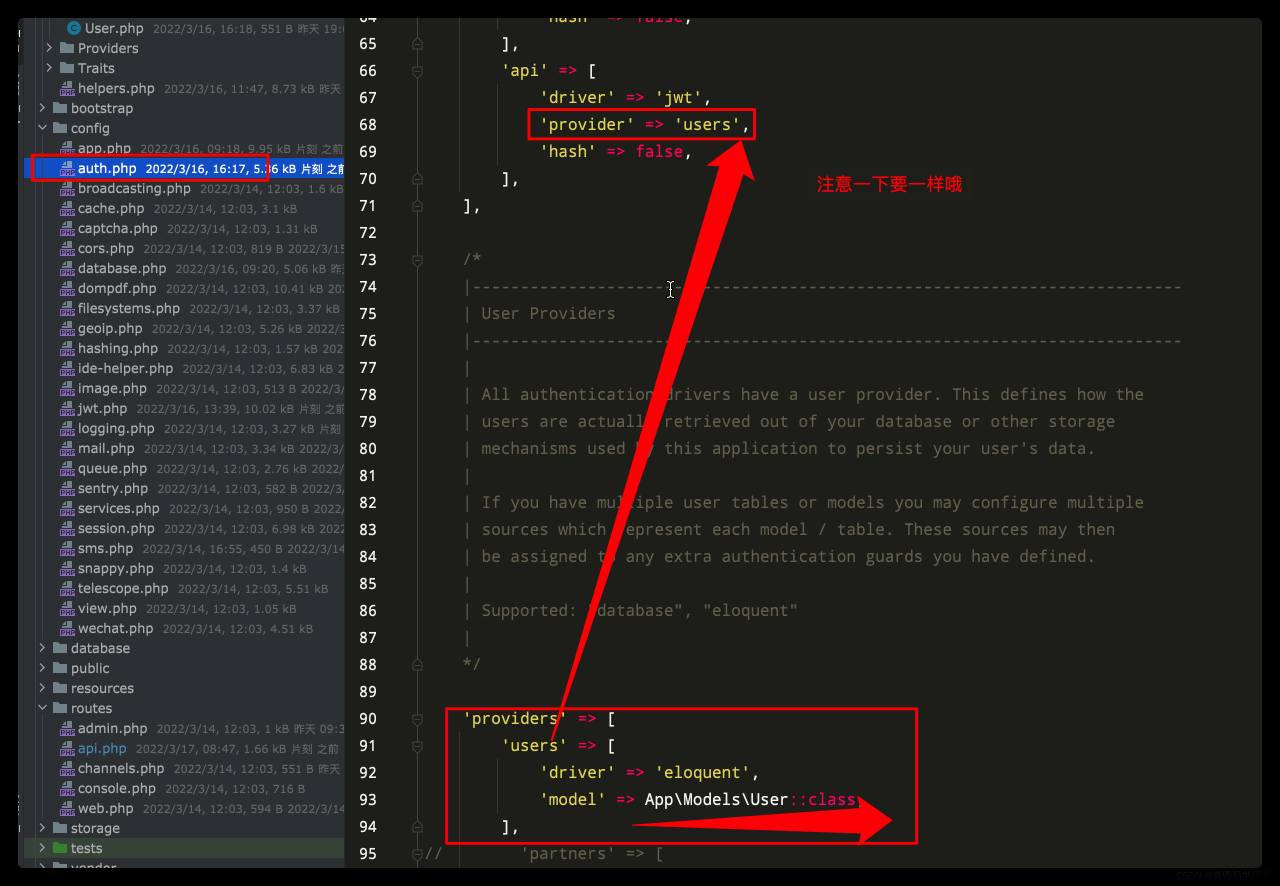1280x886 pixels.
Task: Click the 'hash' => false entry on line 69
Action: coord(616,152)
